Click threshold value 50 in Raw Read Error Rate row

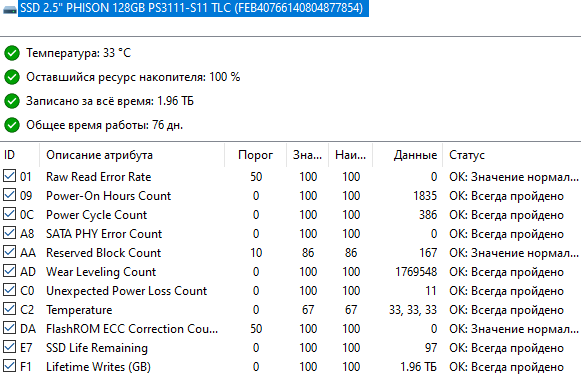[256, 177]
